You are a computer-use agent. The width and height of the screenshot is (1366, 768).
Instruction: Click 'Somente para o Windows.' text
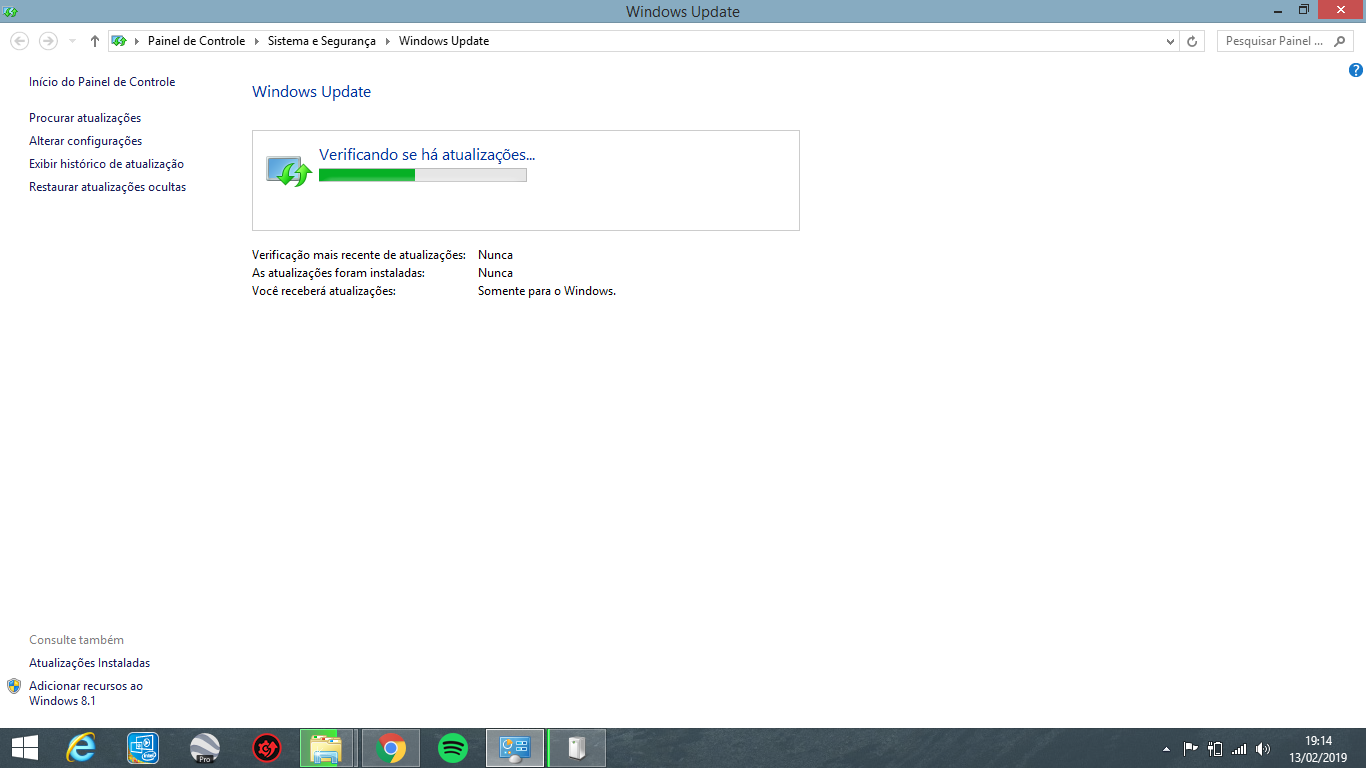pyautogui.click(x=547, y=291)
